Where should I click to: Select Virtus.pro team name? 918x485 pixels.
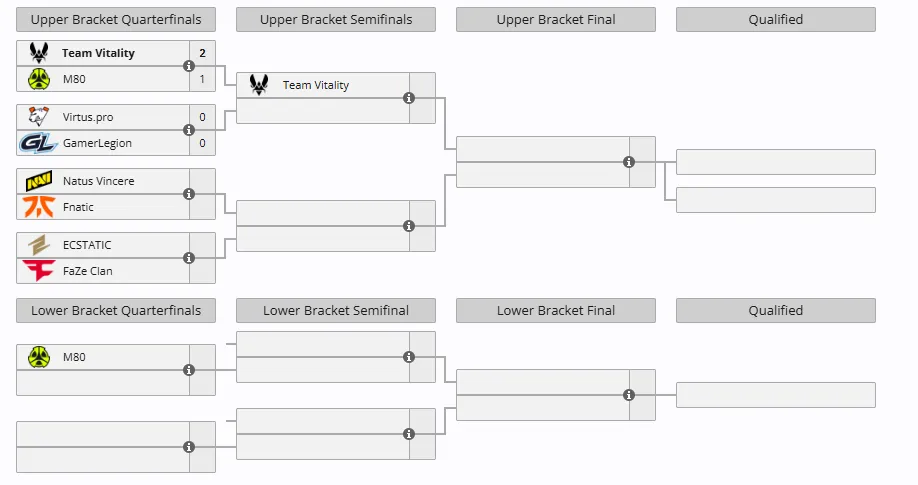[88, 117]
